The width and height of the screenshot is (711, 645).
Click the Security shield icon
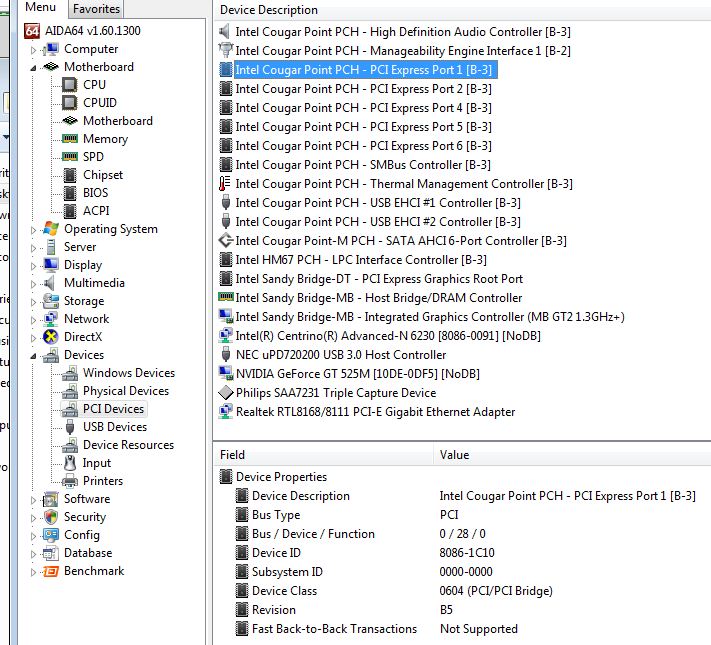pos(51,517)
